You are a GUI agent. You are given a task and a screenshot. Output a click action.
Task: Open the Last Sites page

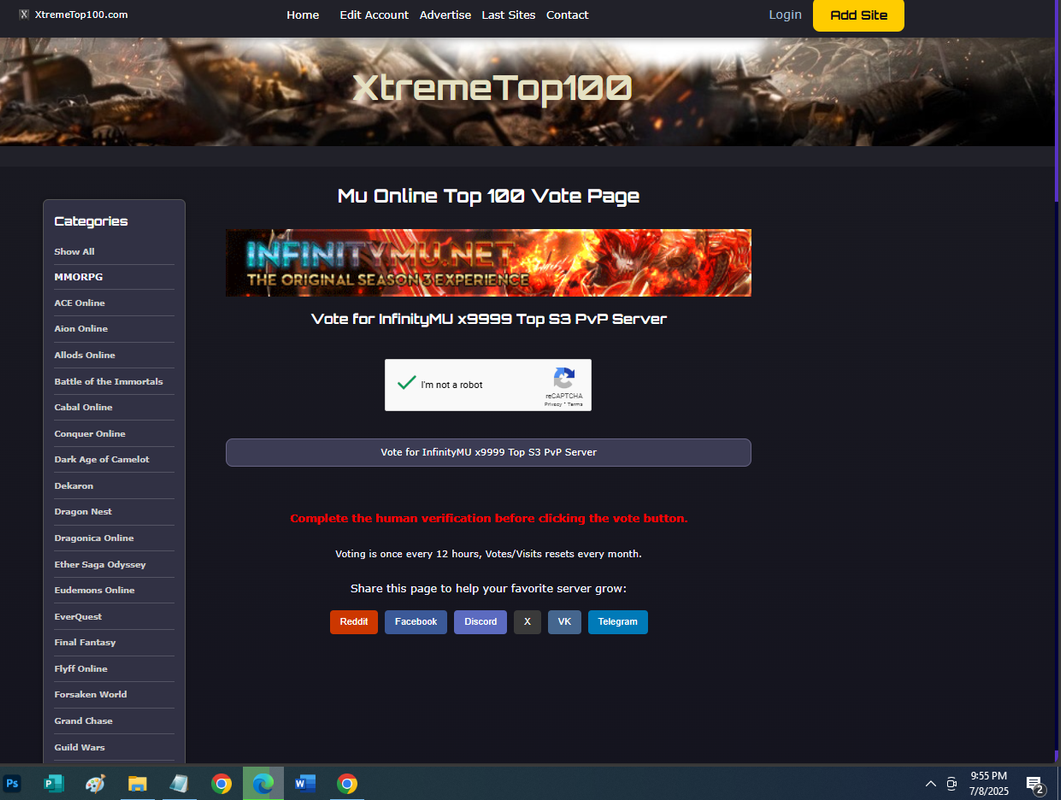[x=508, y=15]
